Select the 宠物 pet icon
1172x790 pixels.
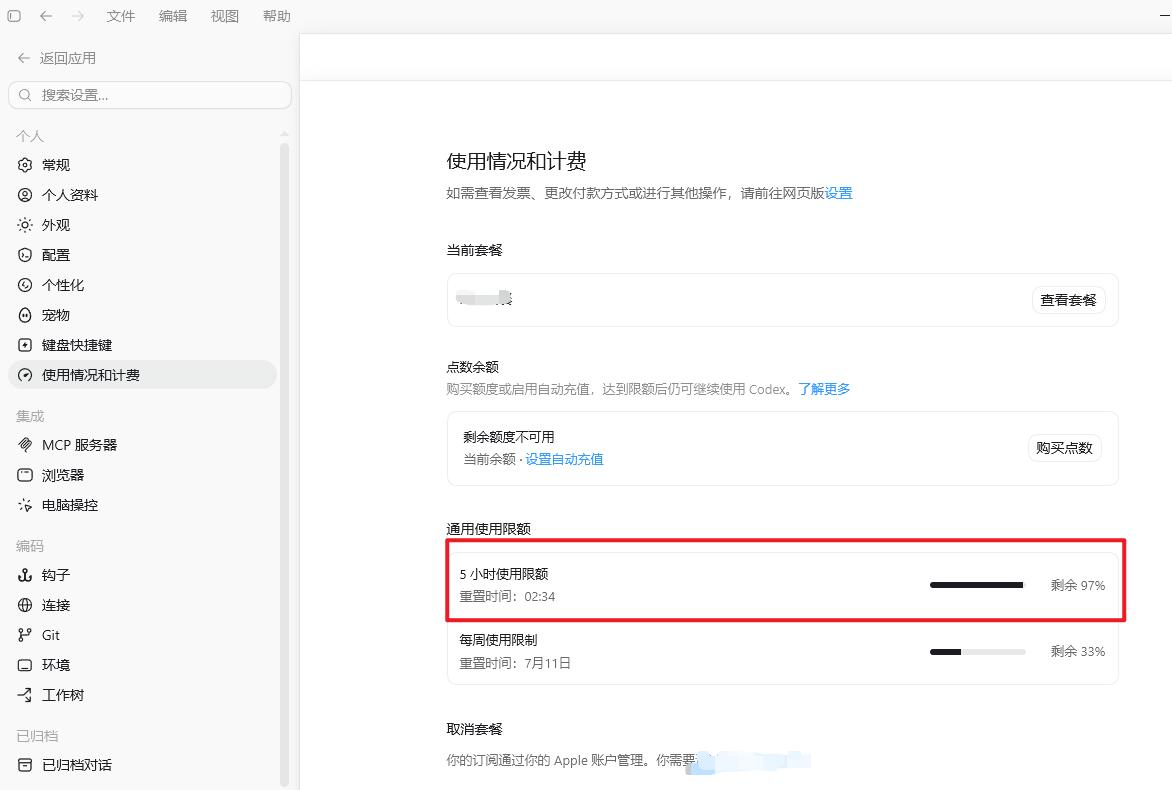[x=25, y=315]
